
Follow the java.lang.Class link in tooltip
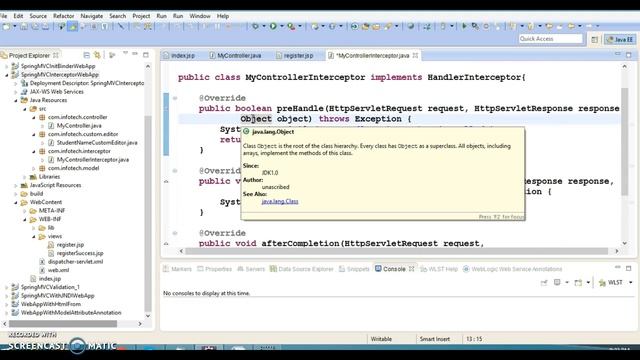pos(280,201)
